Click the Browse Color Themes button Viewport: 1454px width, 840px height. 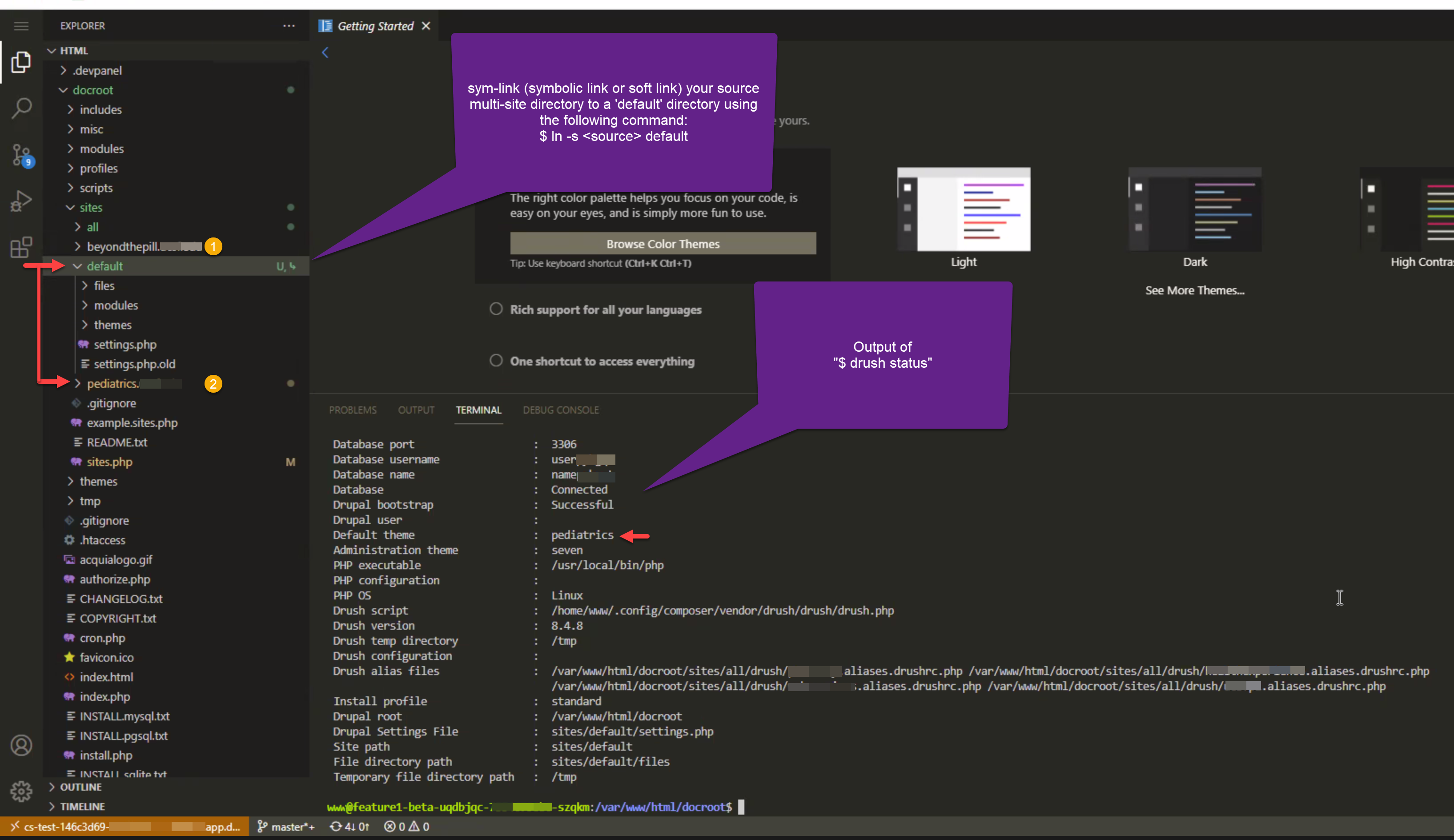point(663,244)
